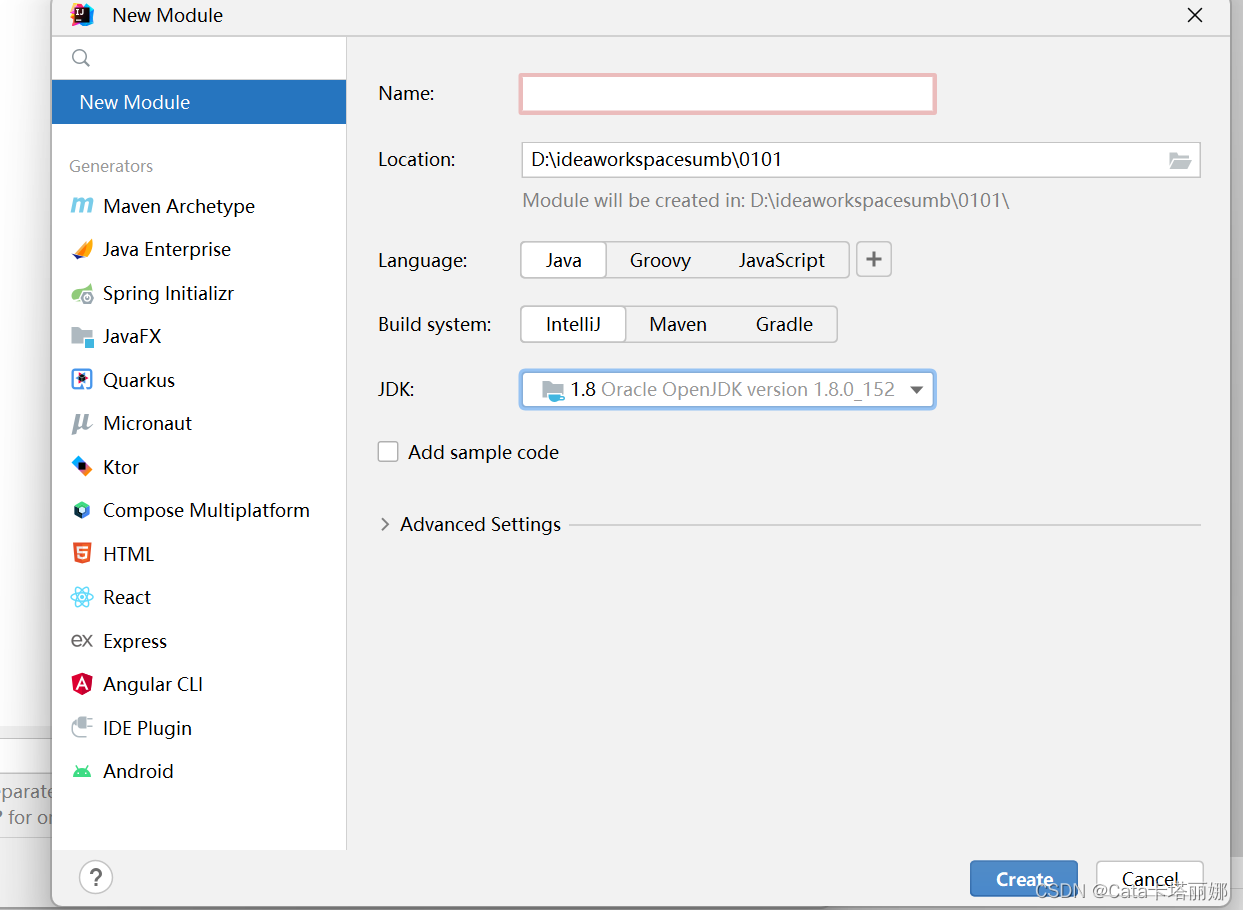1243x910 pixels.
Task: Set build system to Maven
Action: [x=678, y=324]
